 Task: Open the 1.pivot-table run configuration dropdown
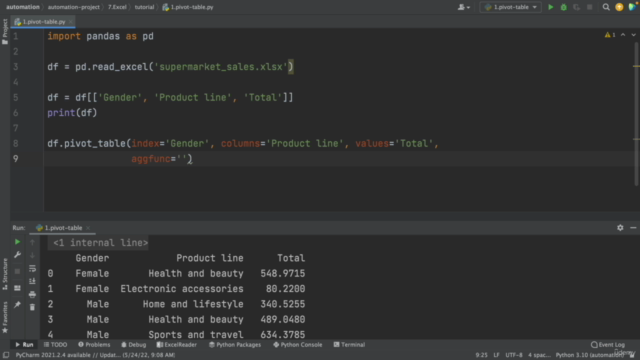pyautogui.click(x=510, y=7)
